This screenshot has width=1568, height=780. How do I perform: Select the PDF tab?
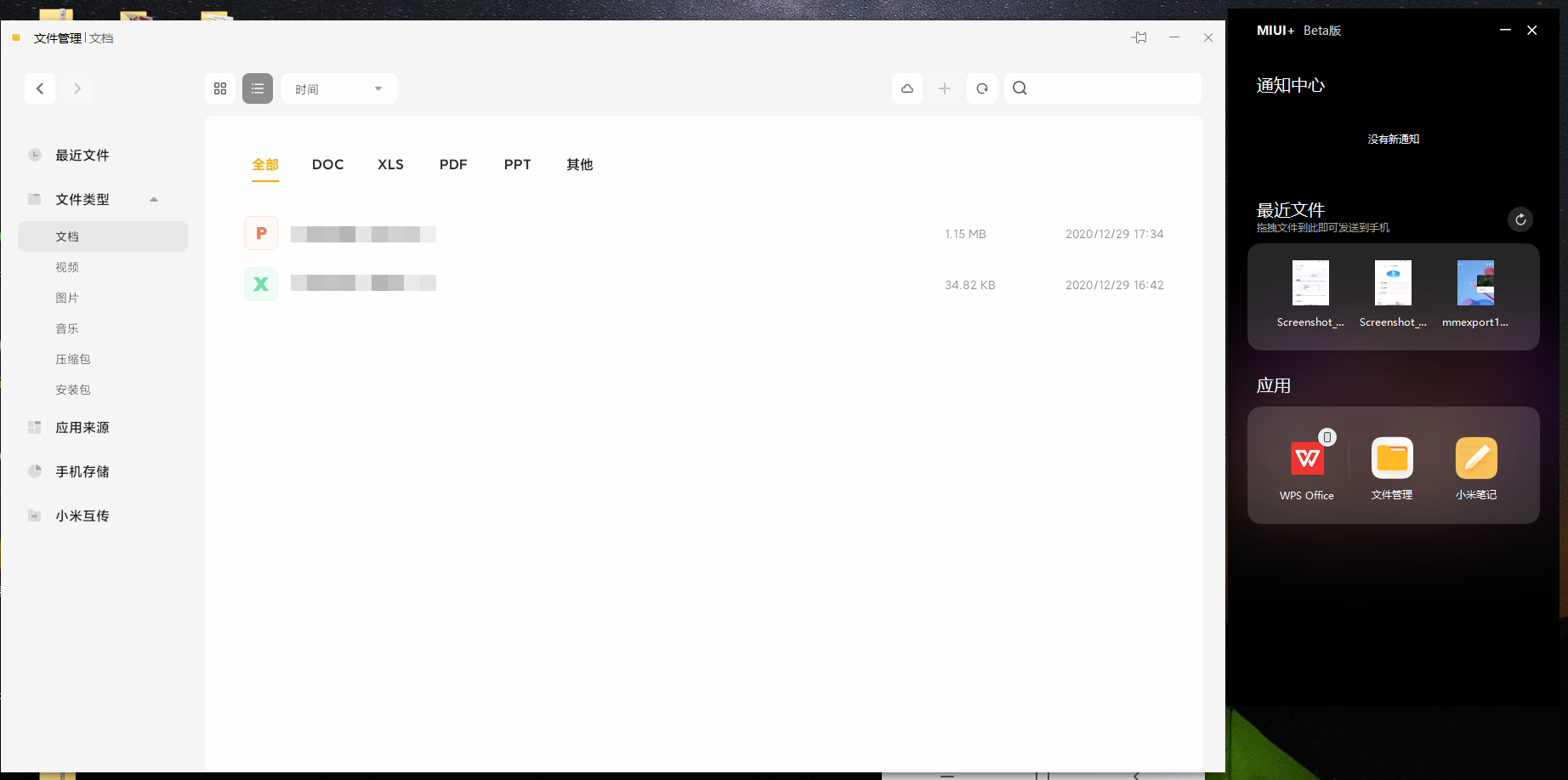click(453, 164)
